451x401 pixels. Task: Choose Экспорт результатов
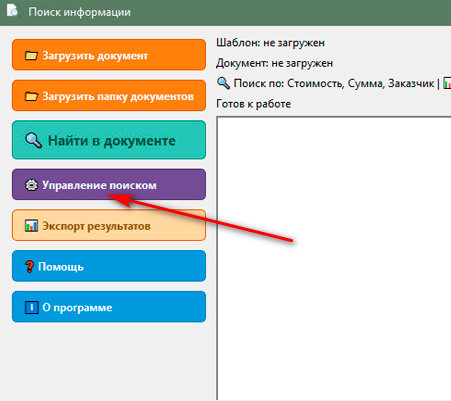click(109, 225)
